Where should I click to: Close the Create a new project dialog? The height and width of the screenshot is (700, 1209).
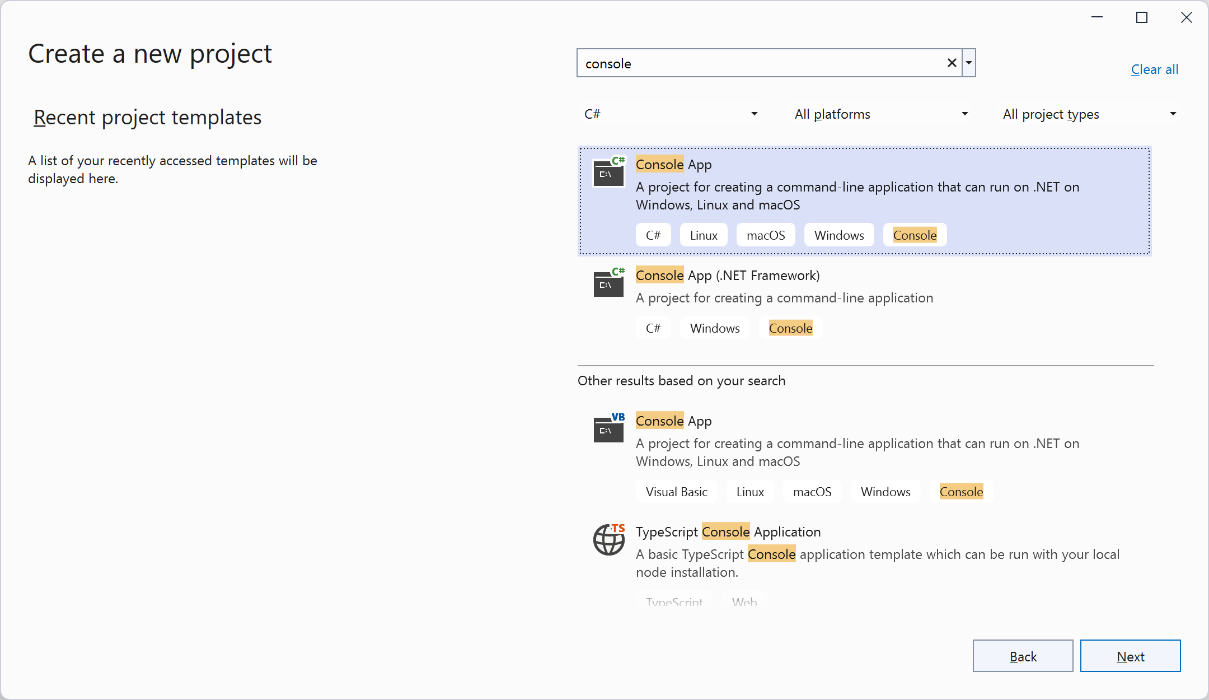(1186, 17)
